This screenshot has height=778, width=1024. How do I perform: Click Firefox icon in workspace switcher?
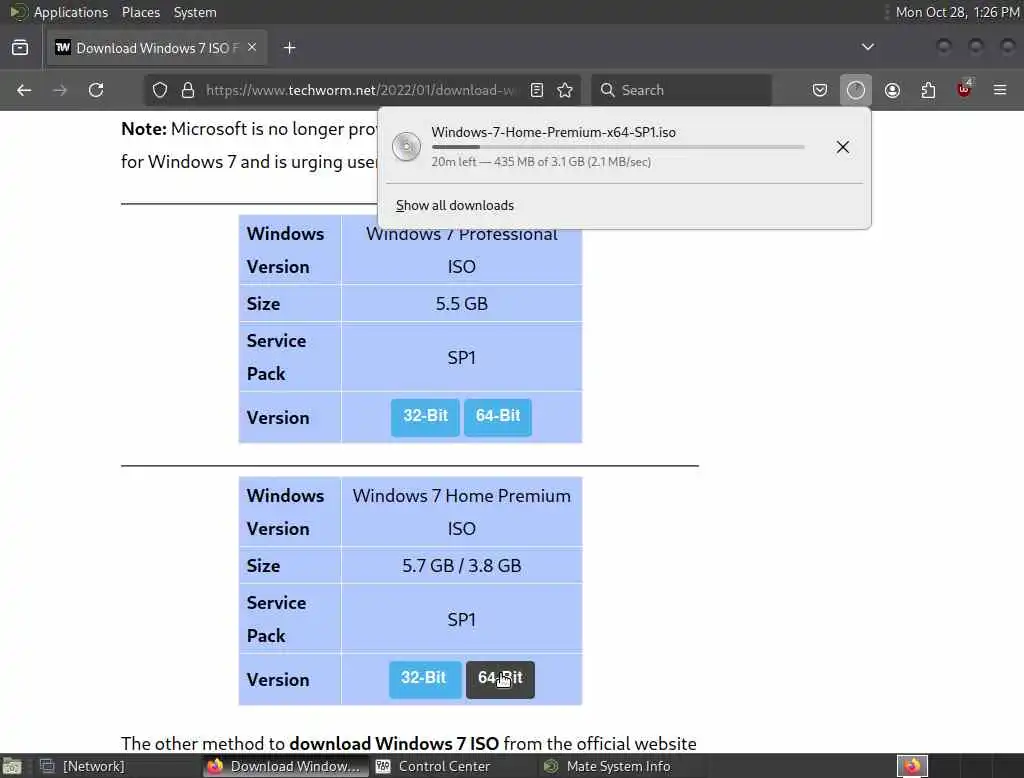click(x=912, y=766)
